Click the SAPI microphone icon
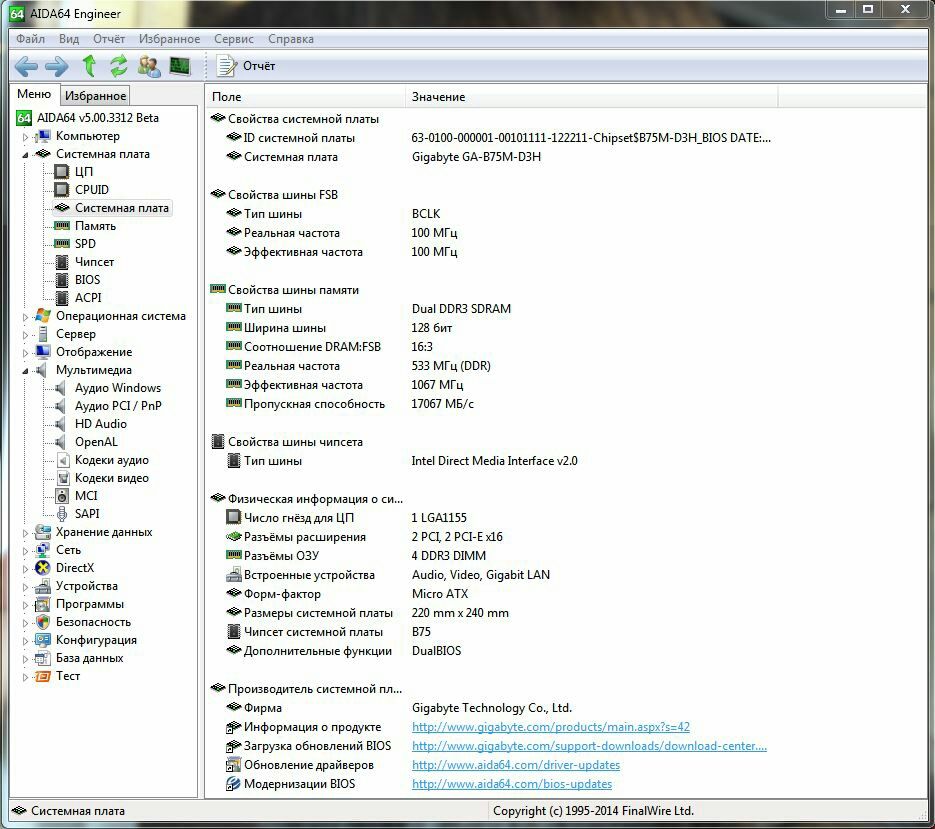 click(x=62, y=514)
